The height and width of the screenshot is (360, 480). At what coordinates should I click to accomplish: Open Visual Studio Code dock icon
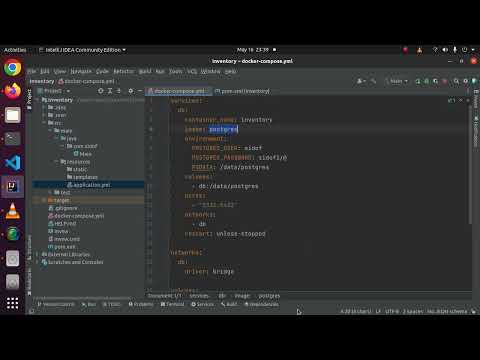coord(12,163)
